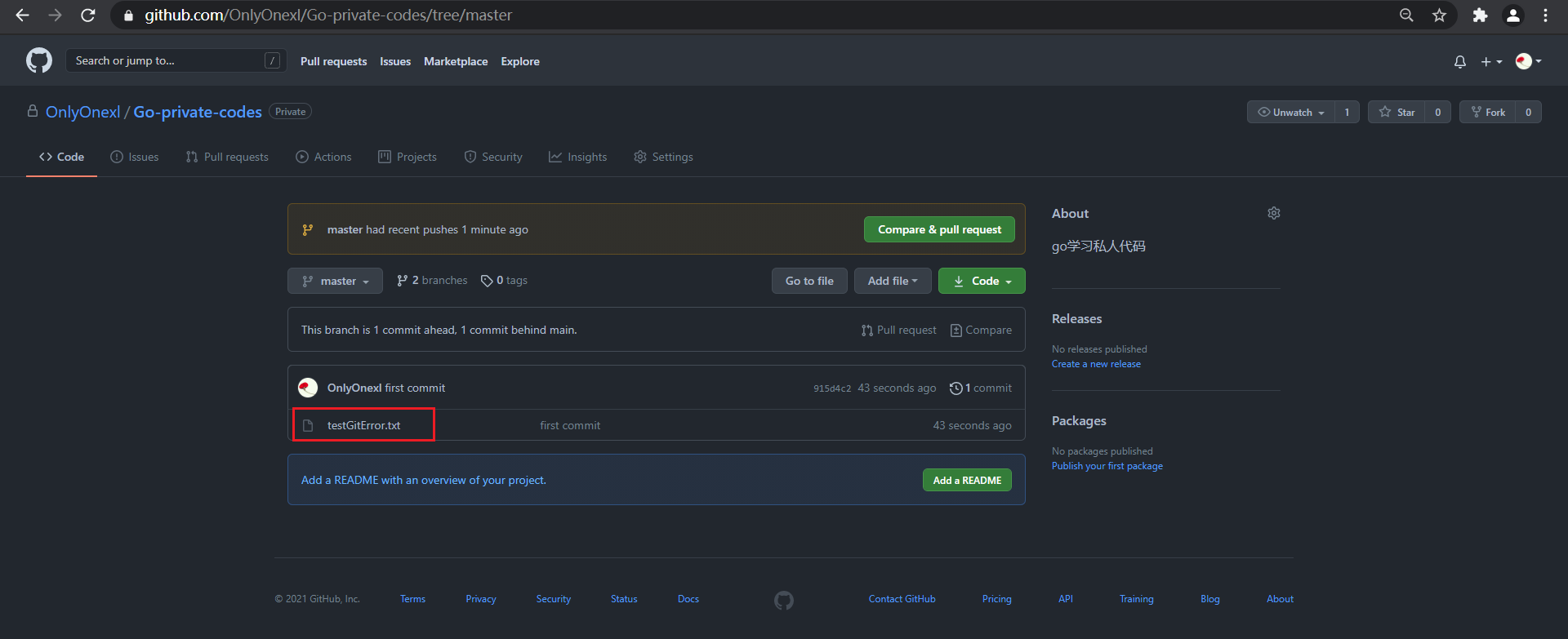This screenshot has width=1568, height=639.
Task: Click the Add a README button
Action: [967, 480]
